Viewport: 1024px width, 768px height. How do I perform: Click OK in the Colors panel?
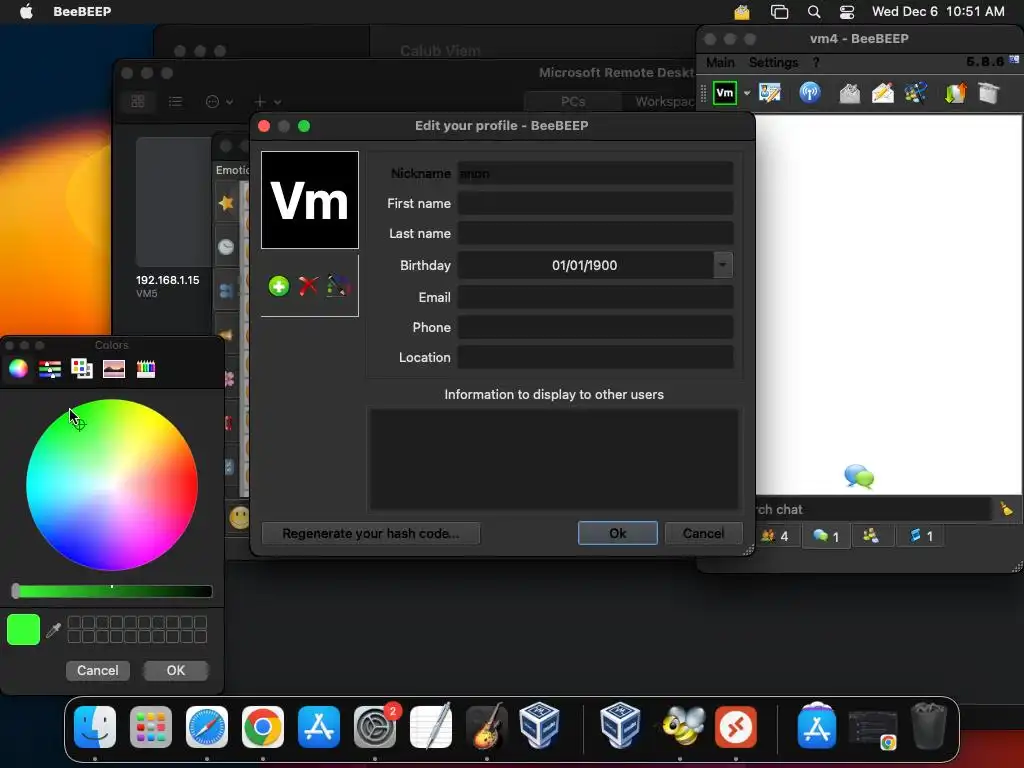tap(176, 671)
